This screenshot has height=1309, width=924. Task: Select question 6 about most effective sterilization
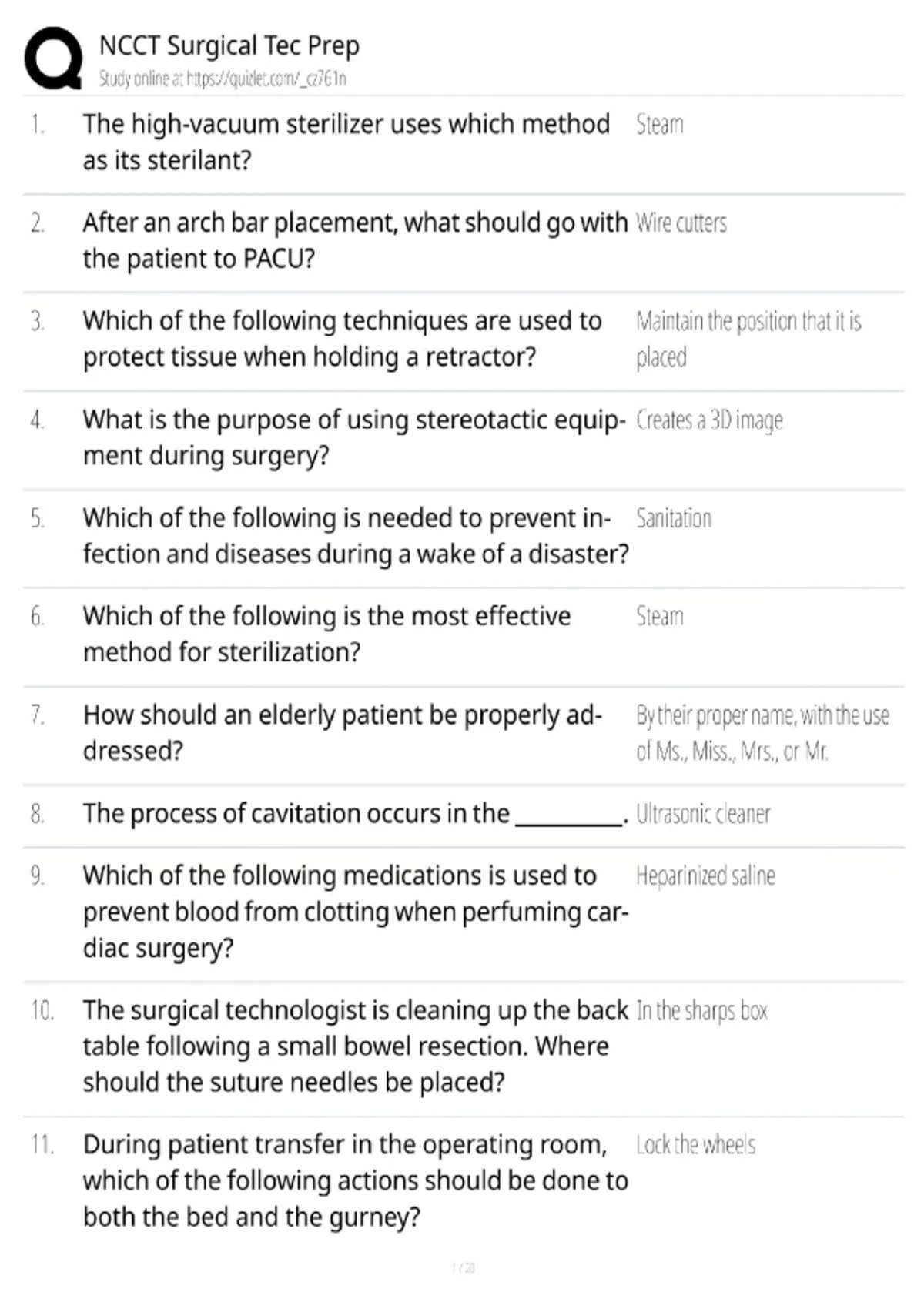click(326, 634)
